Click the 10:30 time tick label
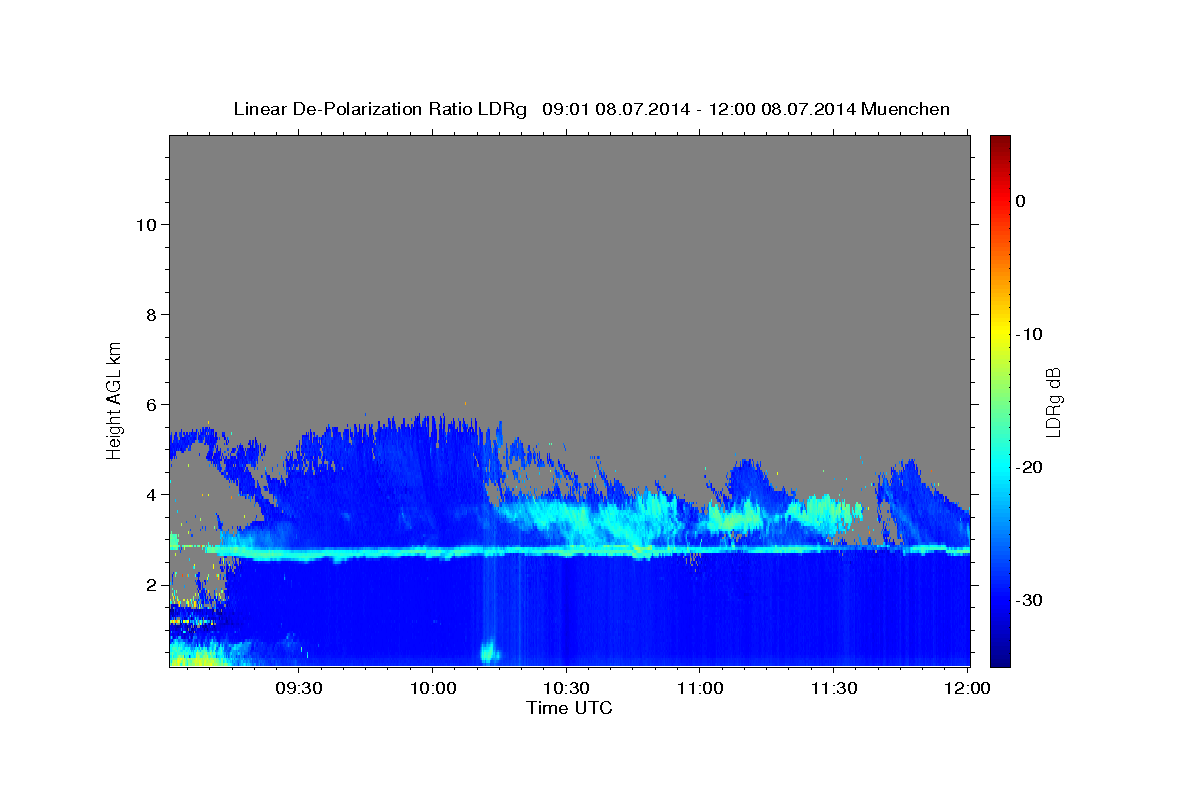 pos(566,689)
